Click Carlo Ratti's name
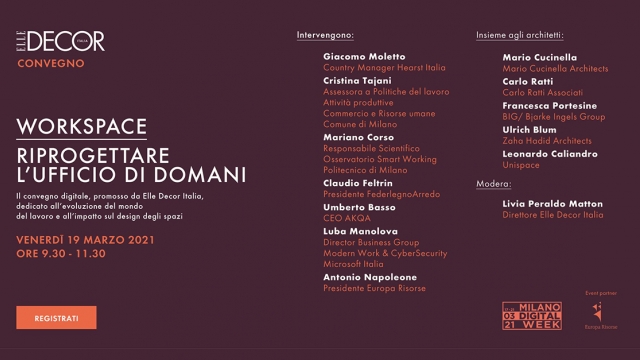 click(x=528, y=82)
